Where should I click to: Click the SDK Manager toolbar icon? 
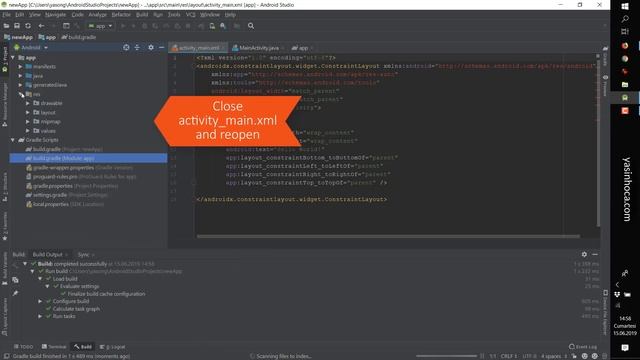(x=223, y=26)
